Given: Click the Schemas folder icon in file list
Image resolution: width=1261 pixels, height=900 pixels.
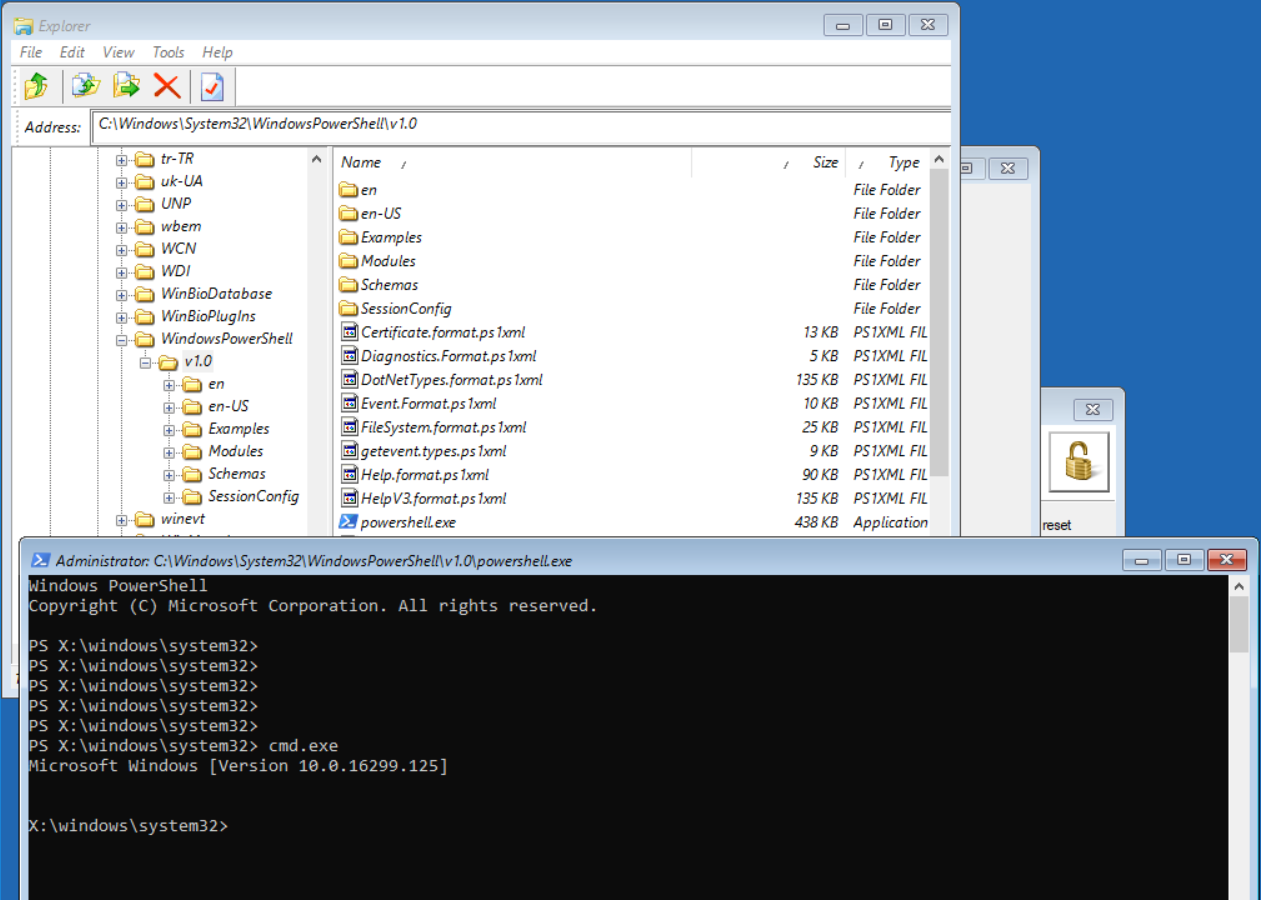Looking at the screenshot, I should click(348, 285).
